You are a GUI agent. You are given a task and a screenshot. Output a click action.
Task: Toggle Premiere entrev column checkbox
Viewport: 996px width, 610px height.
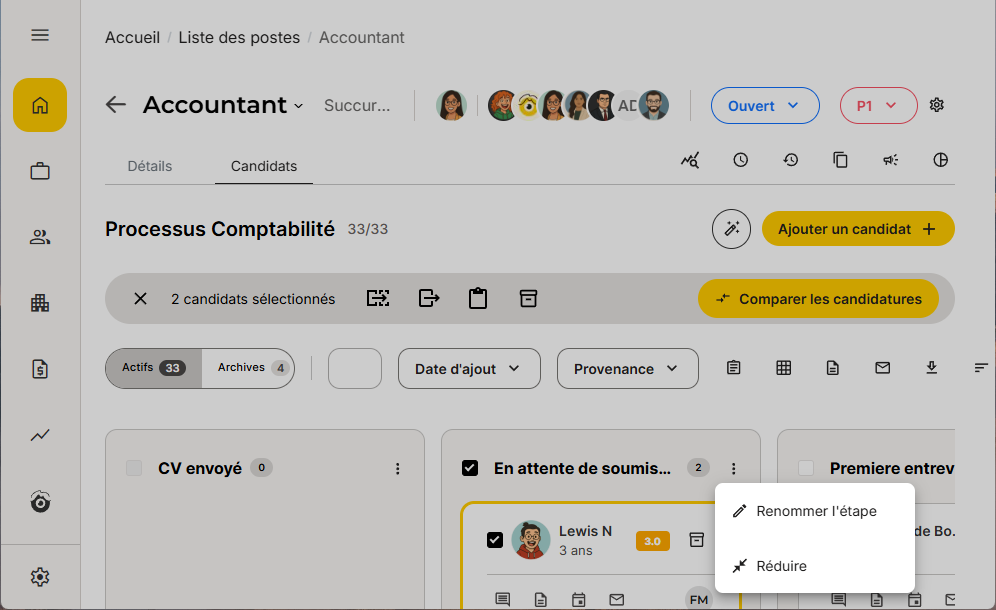click(x=806, y=468)
